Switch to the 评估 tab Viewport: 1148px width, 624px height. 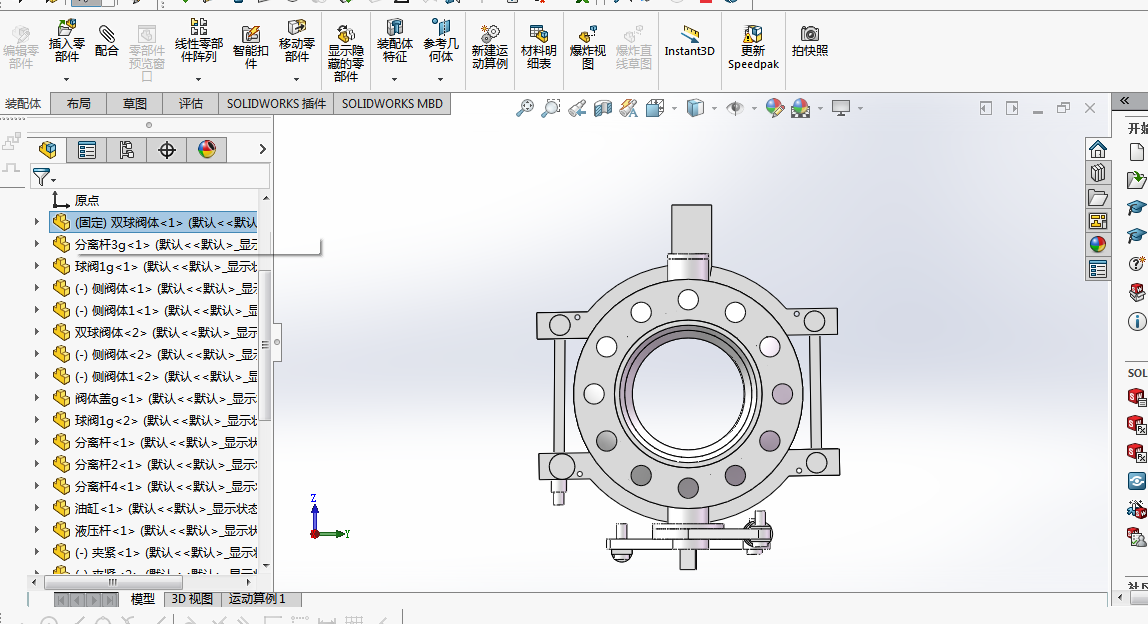pos(191,103)
